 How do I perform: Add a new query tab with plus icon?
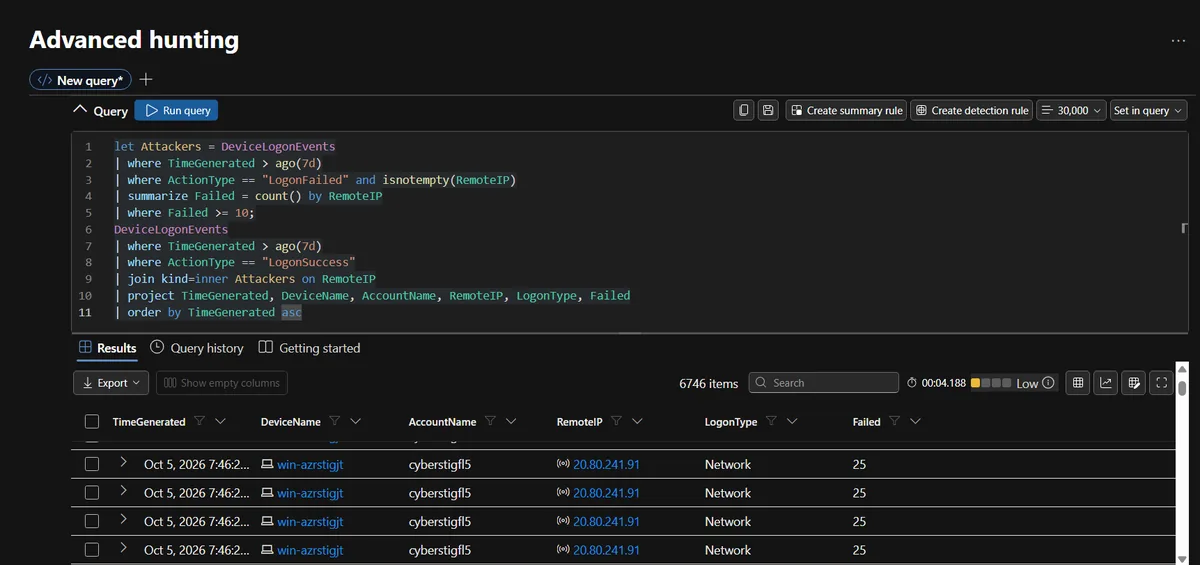point(146,80)
